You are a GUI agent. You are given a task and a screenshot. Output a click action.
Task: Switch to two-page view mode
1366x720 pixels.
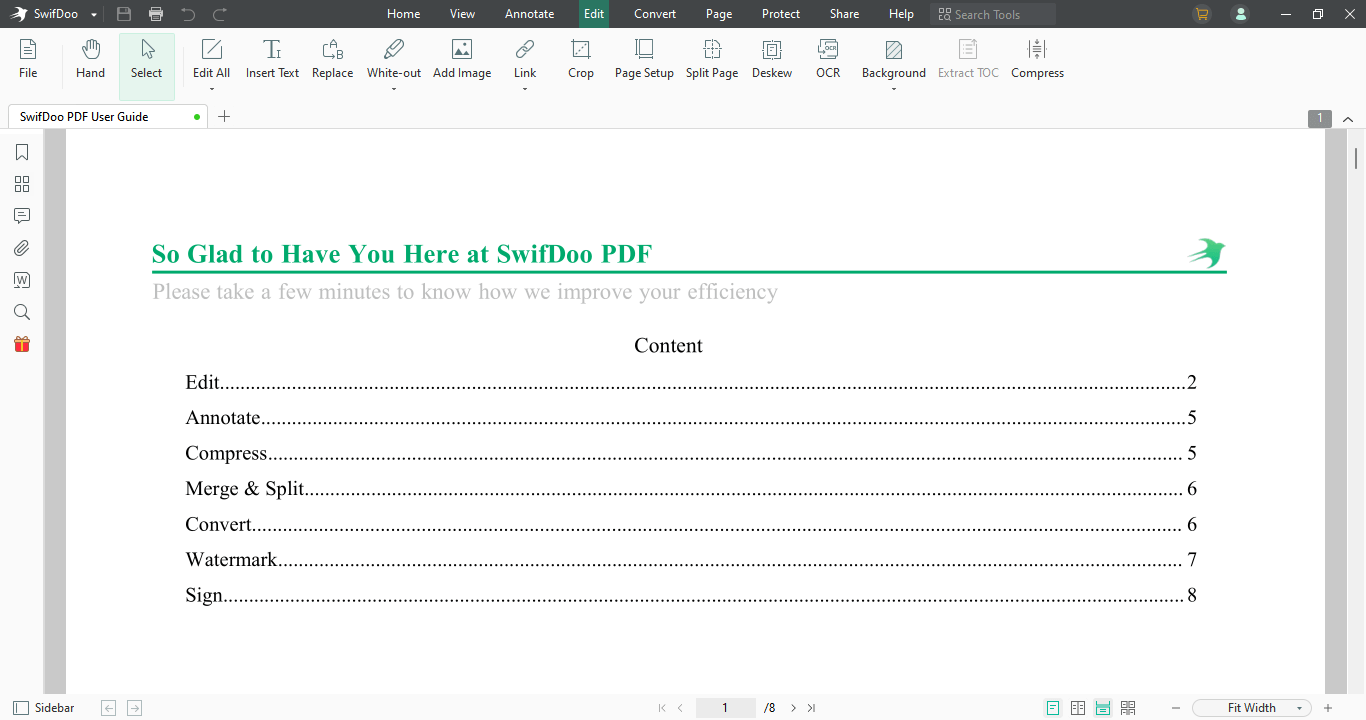[x=1078, y=708]
